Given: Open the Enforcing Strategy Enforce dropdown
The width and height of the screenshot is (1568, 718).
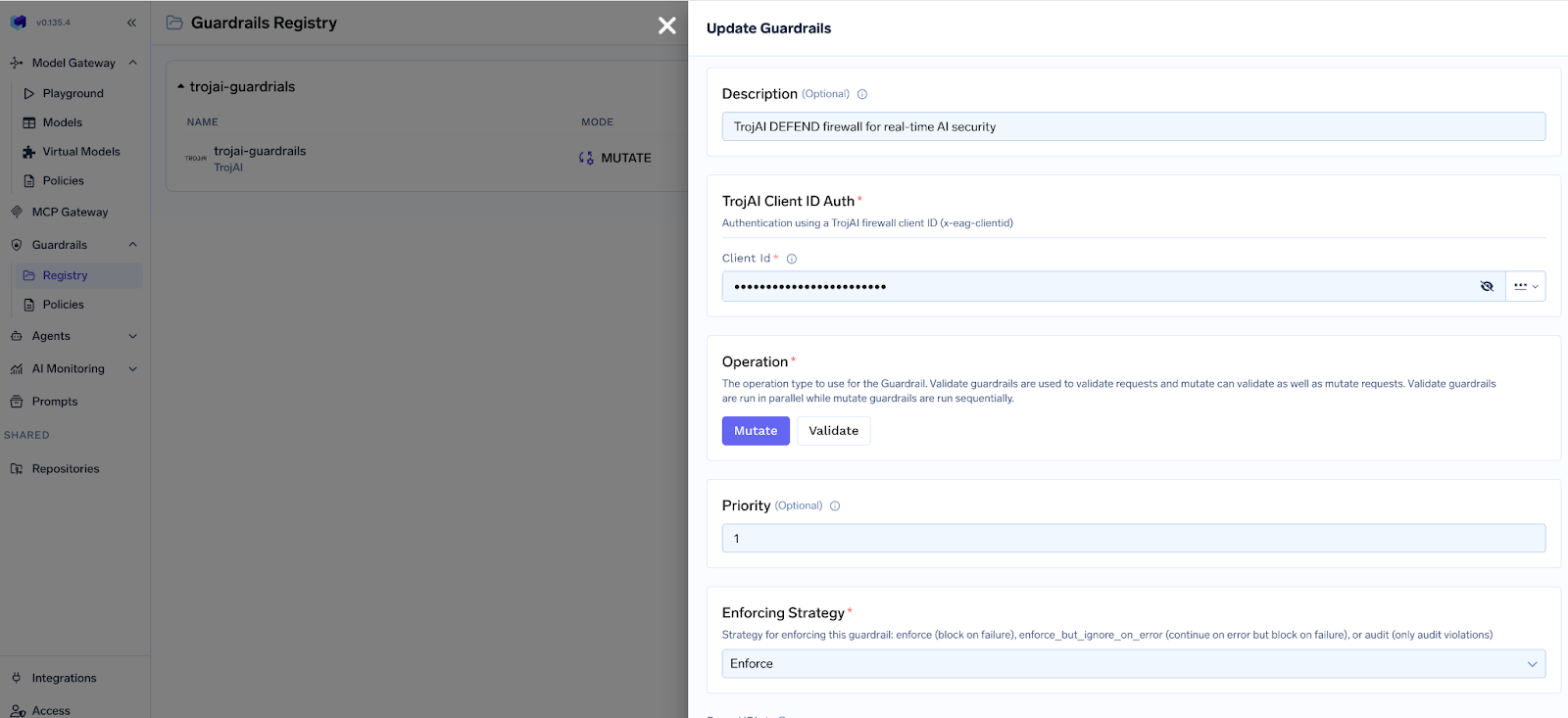Looking at the screenshot, I should (x=1134, y=664).
